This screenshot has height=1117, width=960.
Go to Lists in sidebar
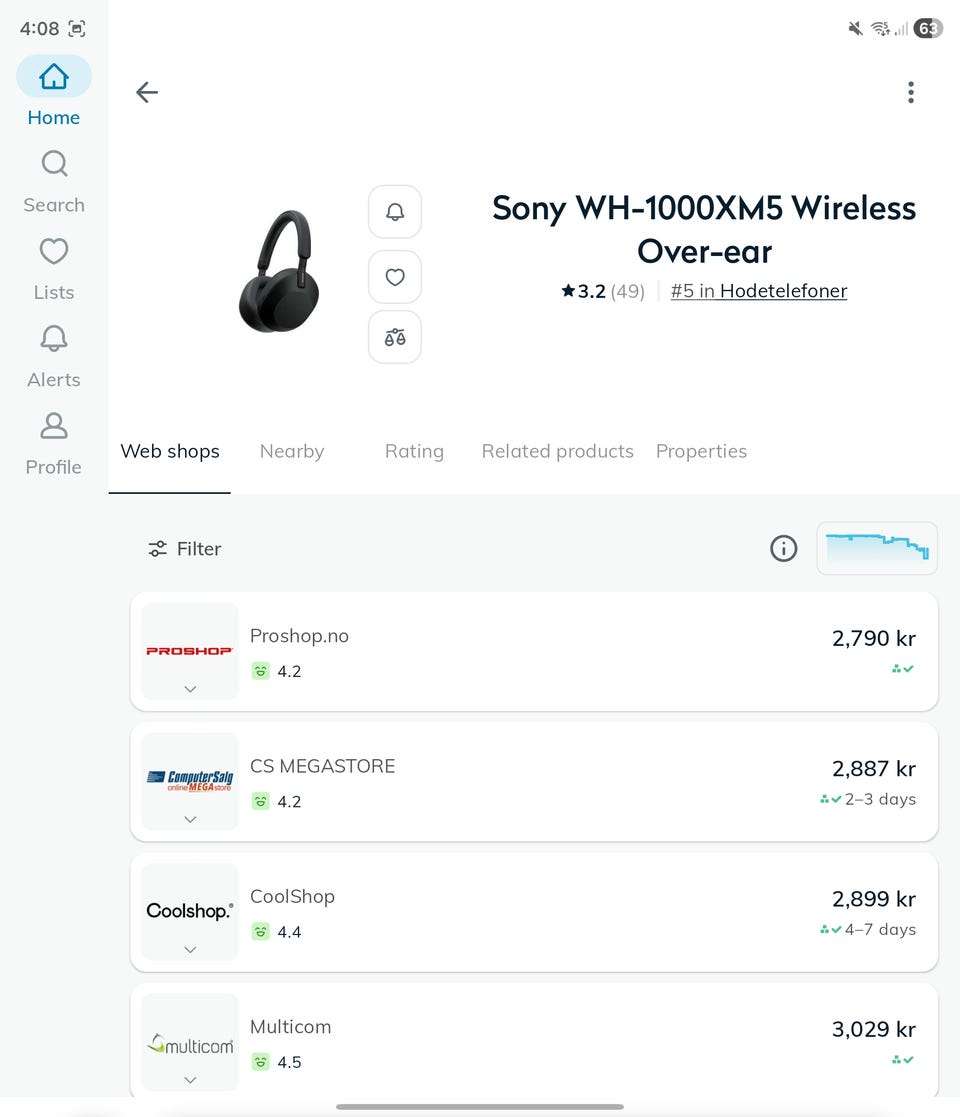coord(54,268)
